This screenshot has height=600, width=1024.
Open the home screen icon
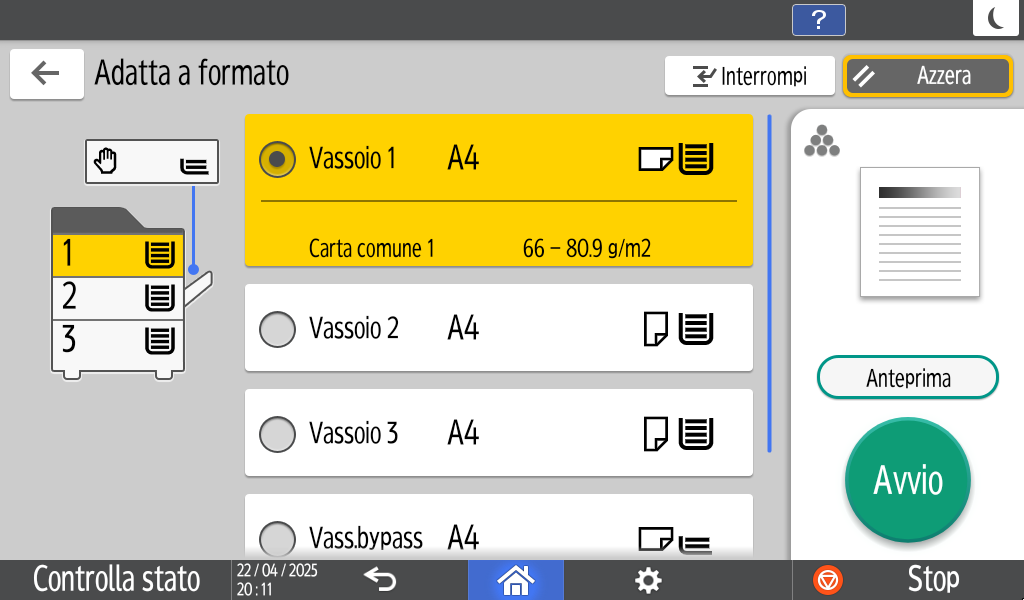515,580
